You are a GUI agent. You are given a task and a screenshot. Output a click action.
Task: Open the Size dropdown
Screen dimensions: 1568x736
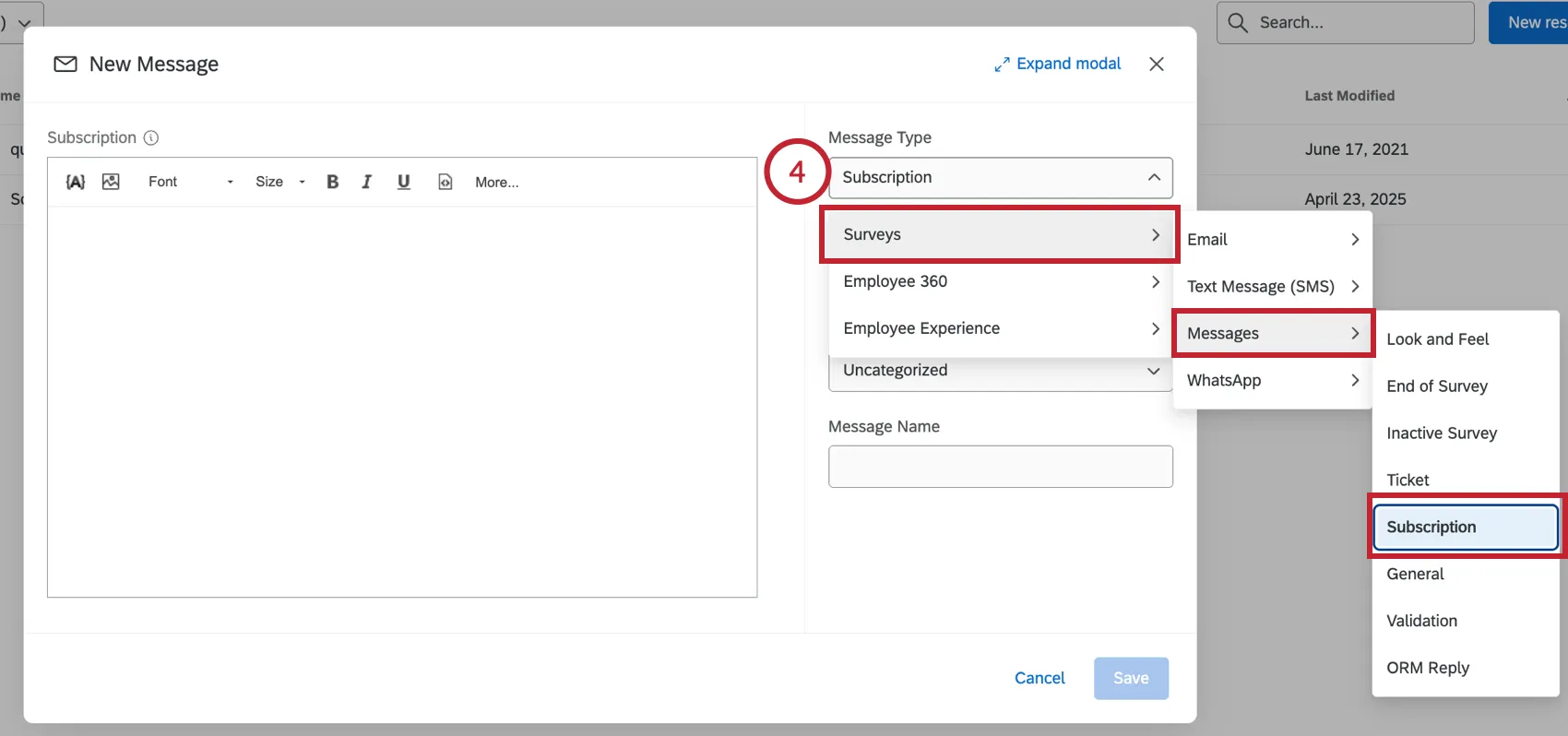pyautogui.click(x=279, y=182)
